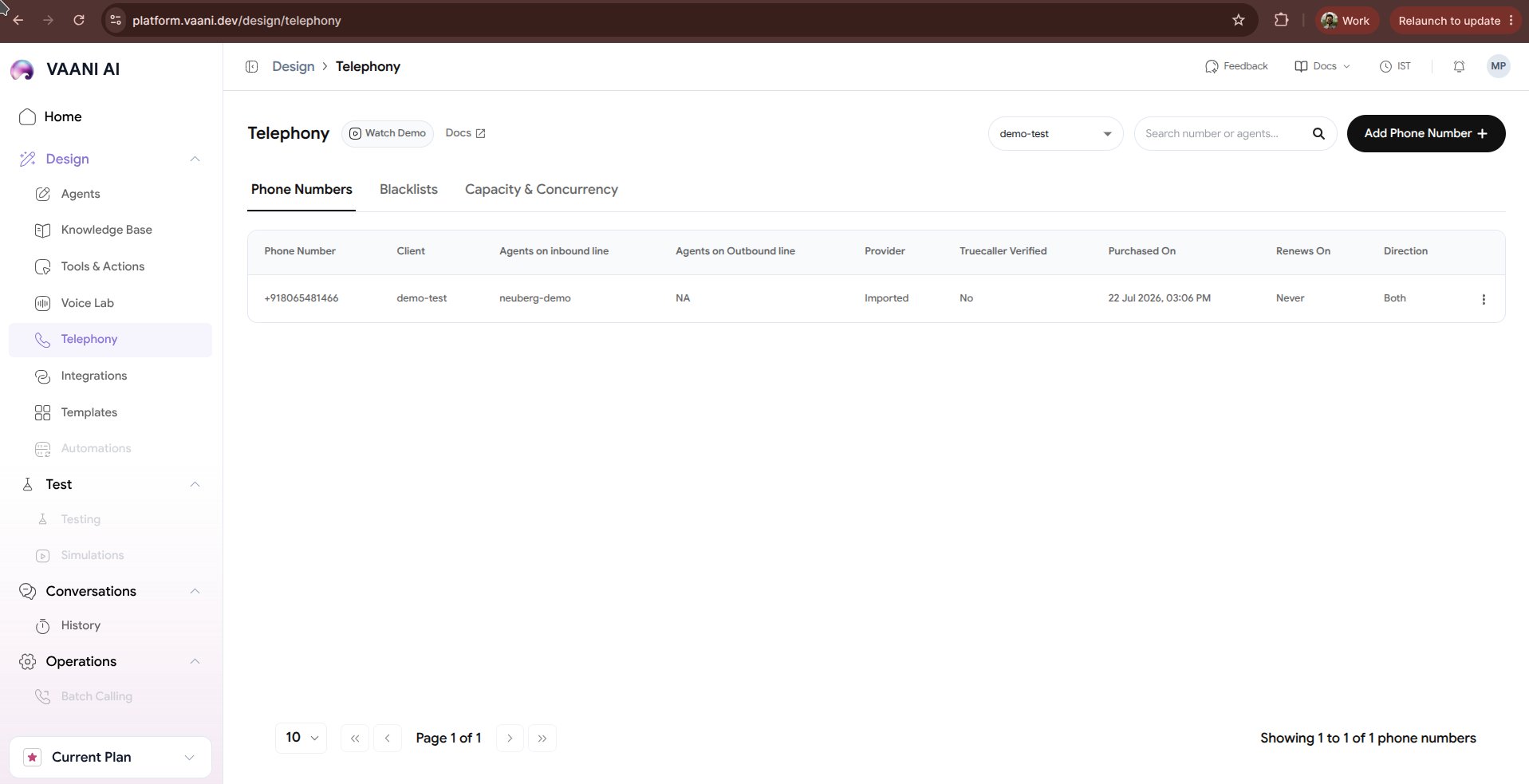This screenshot has width=1529, height=784.
Task: Collapse the Operations section
Action: point(195,661)
